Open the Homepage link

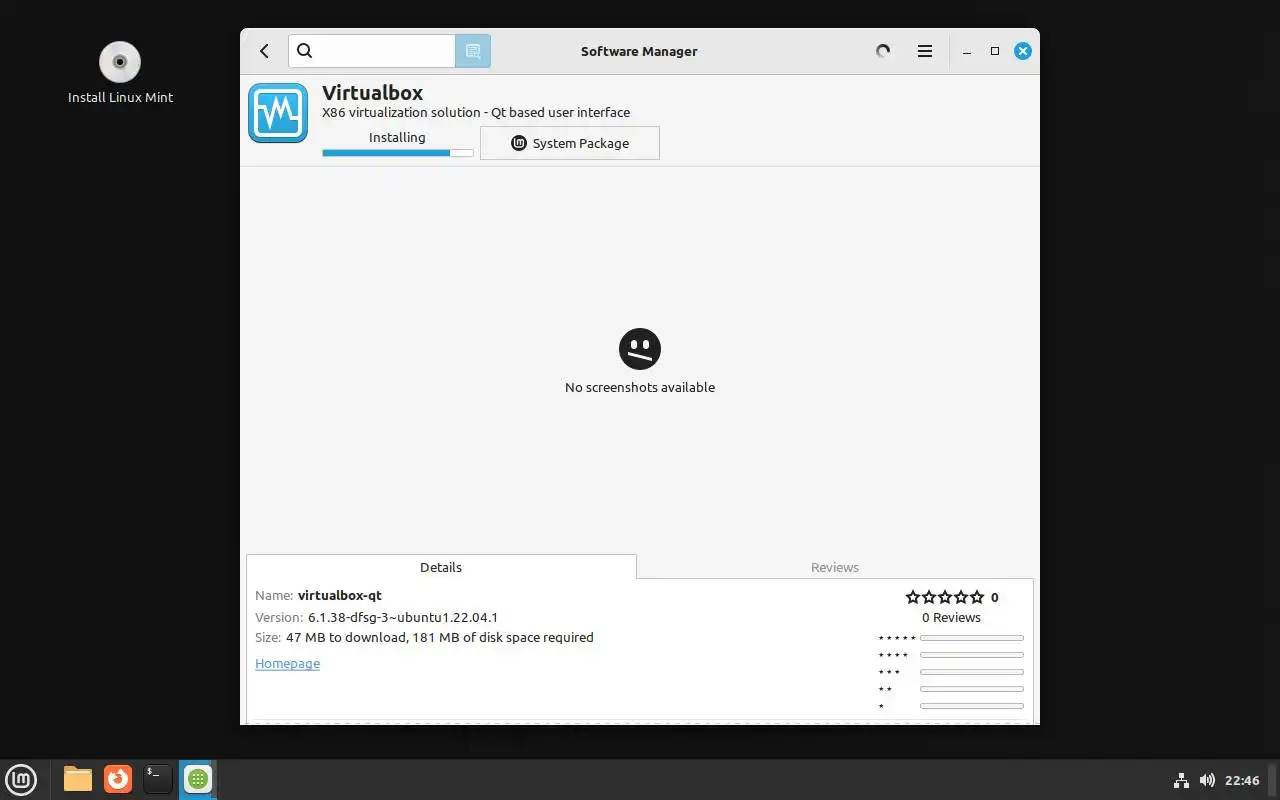287,663
